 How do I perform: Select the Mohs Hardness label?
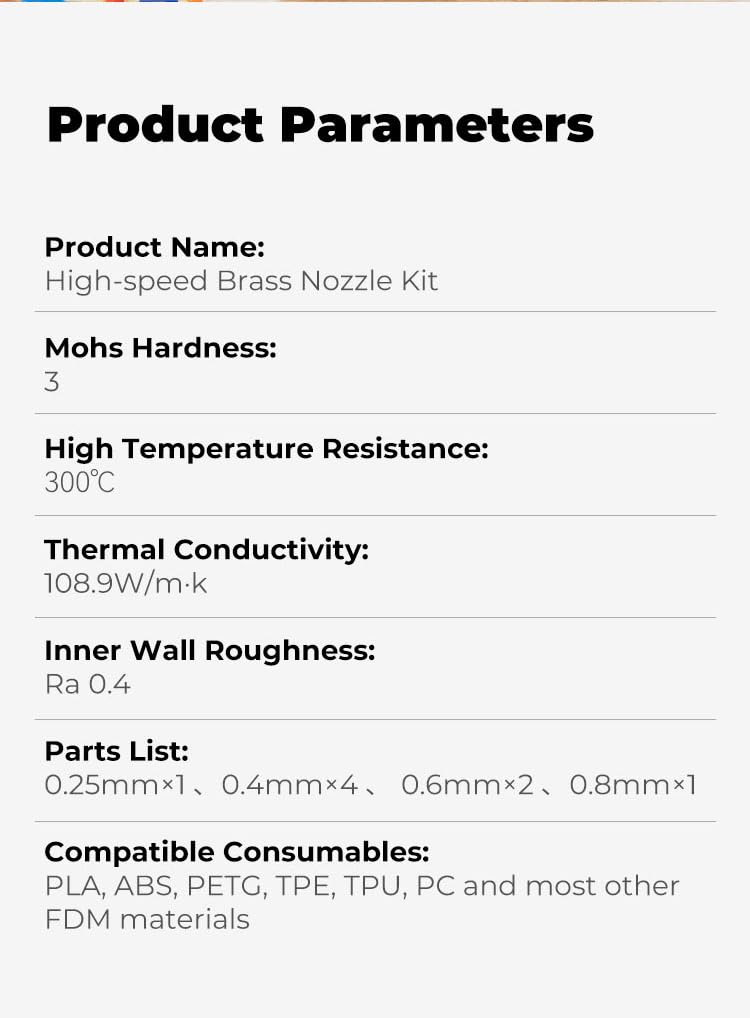(160, 347)
